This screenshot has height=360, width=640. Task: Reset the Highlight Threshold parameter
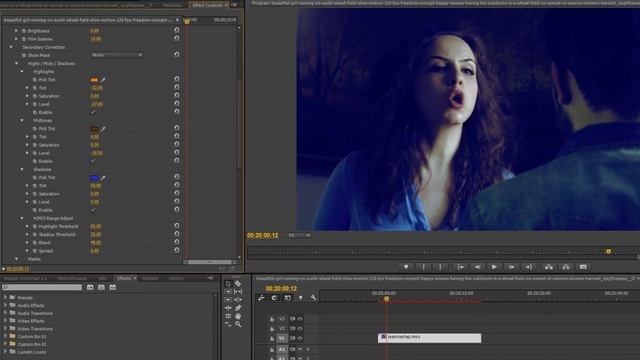tap(177, 226)
